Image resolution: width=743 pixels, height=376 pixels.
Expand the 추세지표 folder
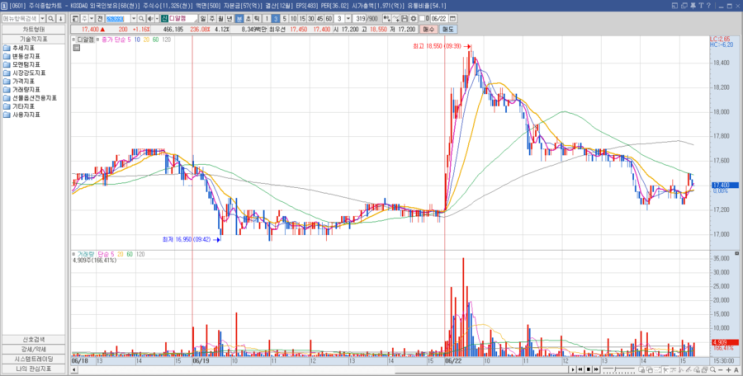coord(24,48)
